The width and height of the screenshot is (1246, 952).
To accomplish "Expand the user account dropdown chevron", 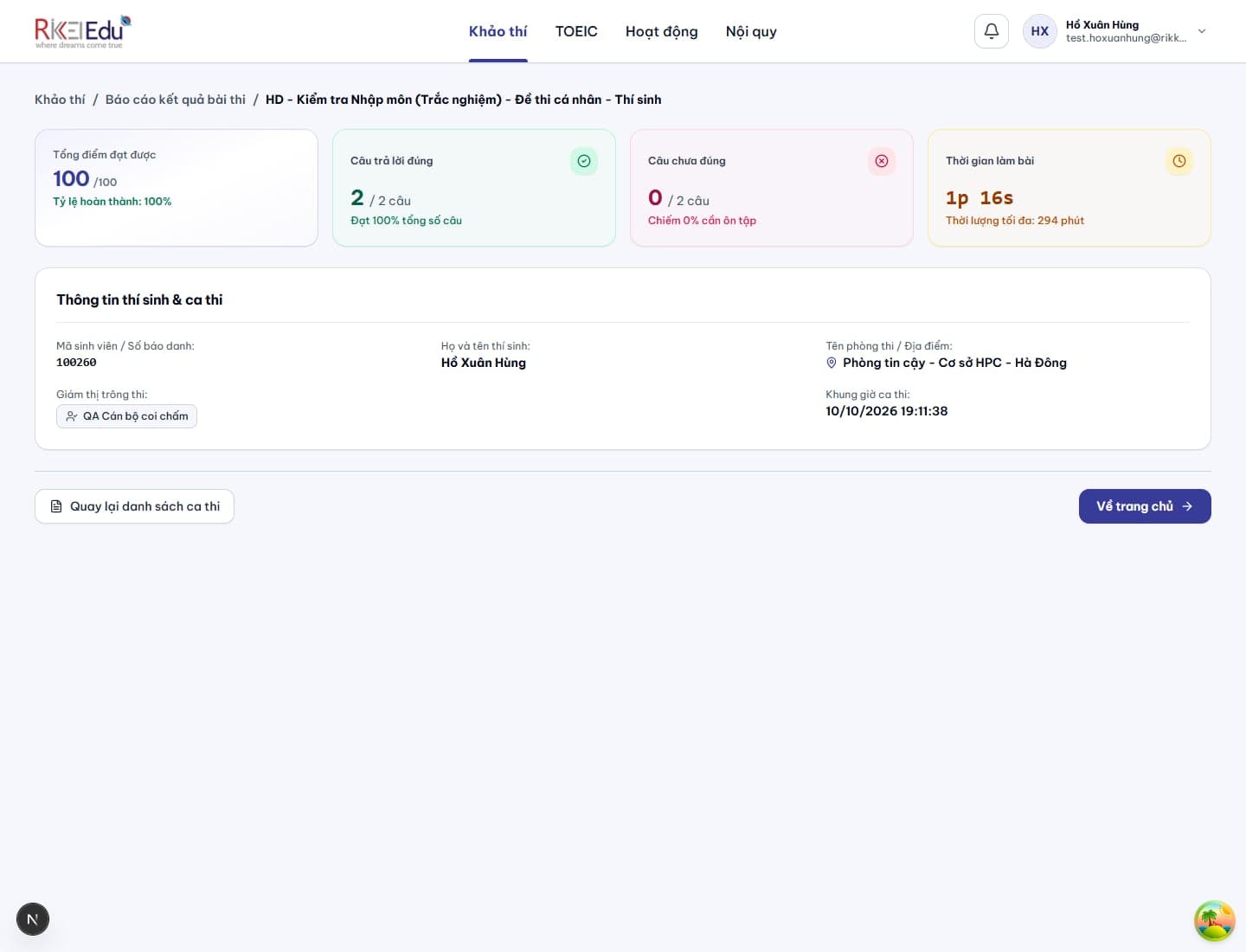I will 1202,31.
